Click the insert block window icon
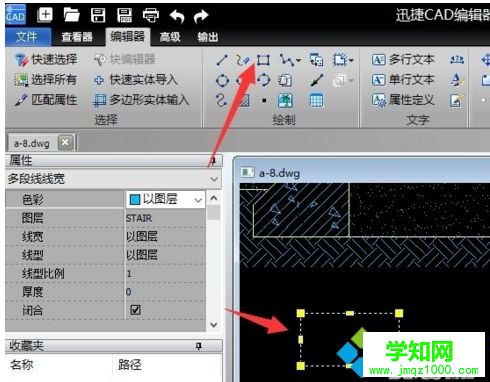The height and width of the screenshot is (382, 490). (316, 60)
